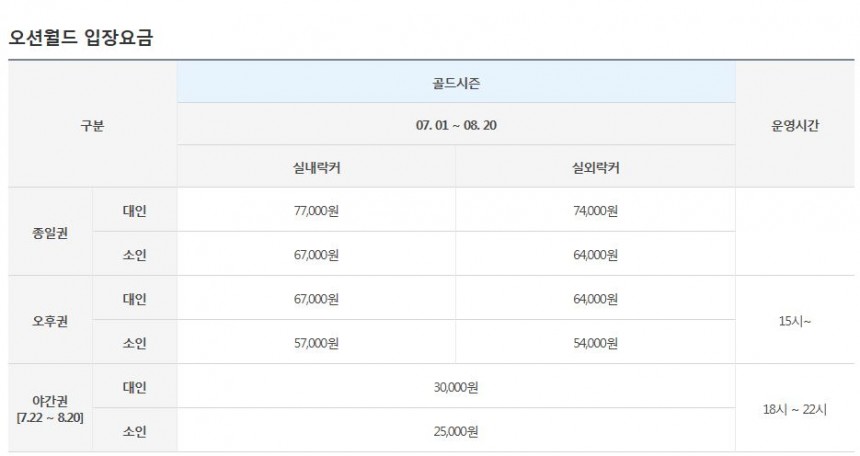Click 오후권 대인 실내락커 67,000원
Image resolution: width=860 pixels, height=456 pixels.
pos(316,299)
